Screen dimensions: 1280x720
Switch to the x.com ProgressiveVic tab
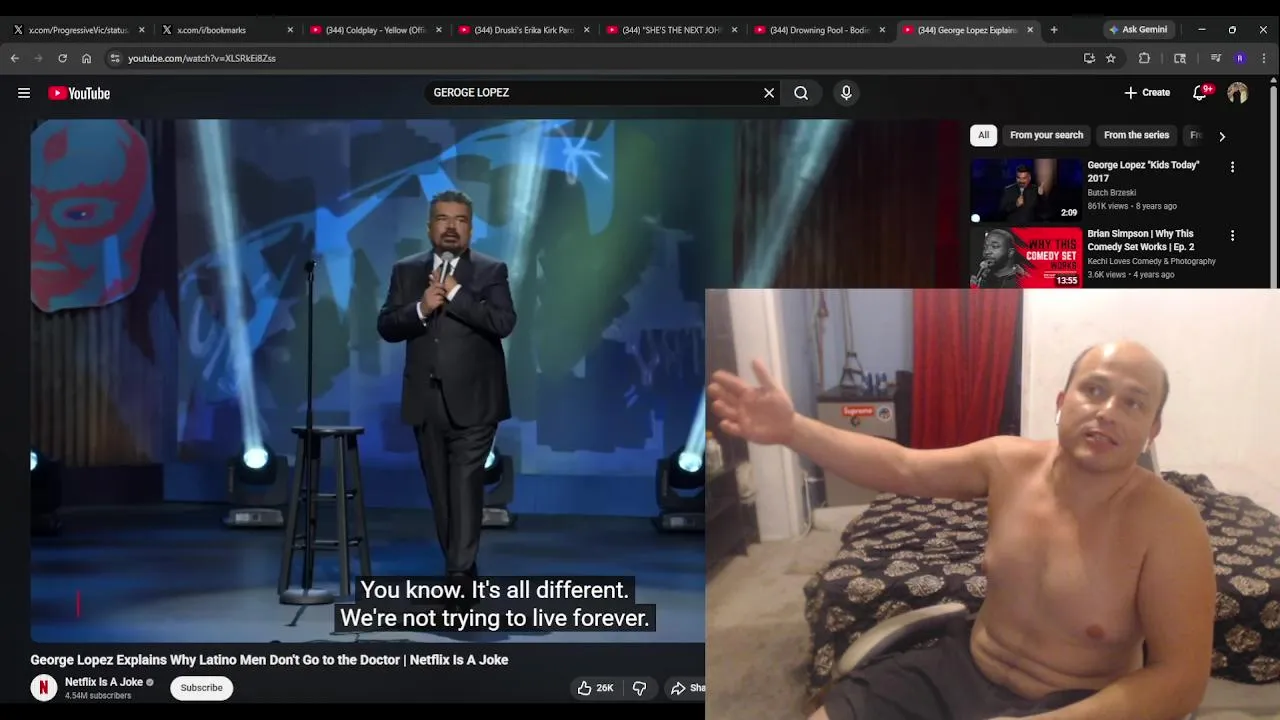[x=78, y=30]
